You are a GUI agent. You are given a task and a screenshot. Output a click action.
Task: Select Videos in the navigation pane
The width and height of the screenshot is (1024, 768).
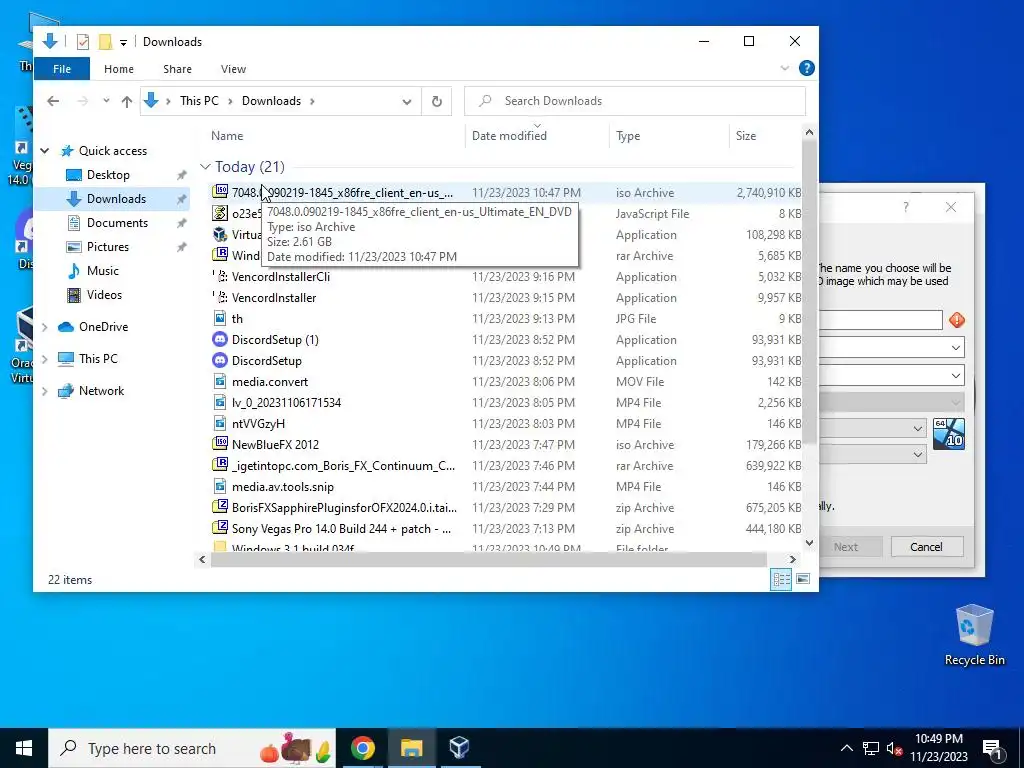click(x=104, y=295)
